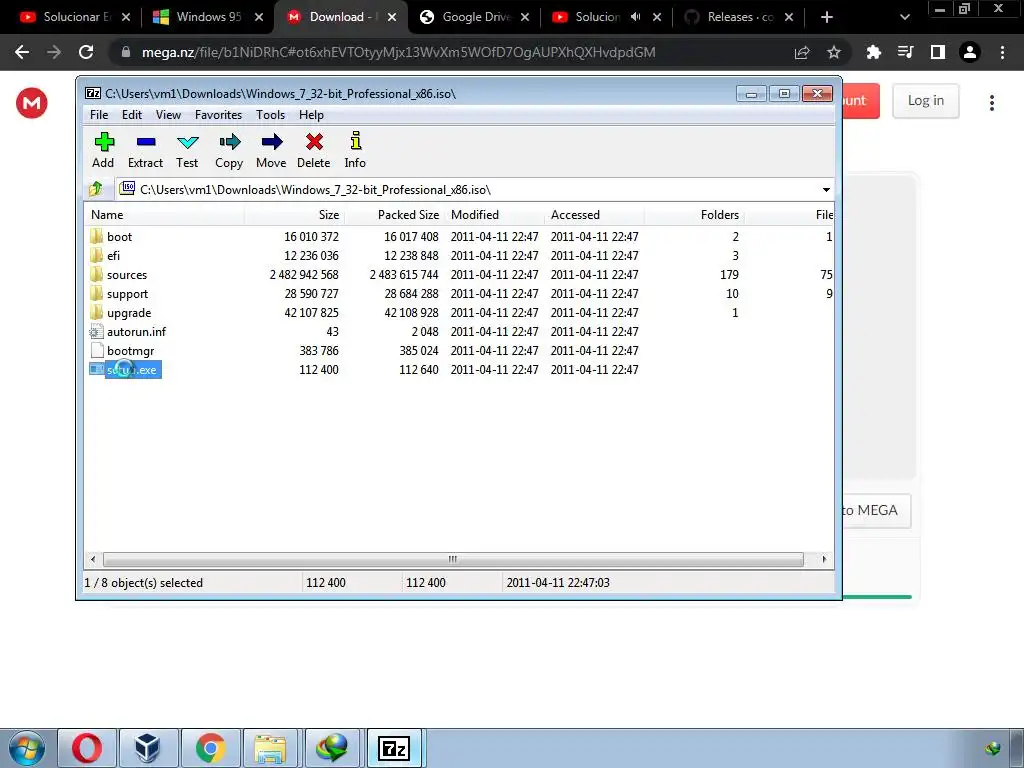Select the sources folder icon
Viewport: 1024px width, 768px height.
tap(97, 274)
